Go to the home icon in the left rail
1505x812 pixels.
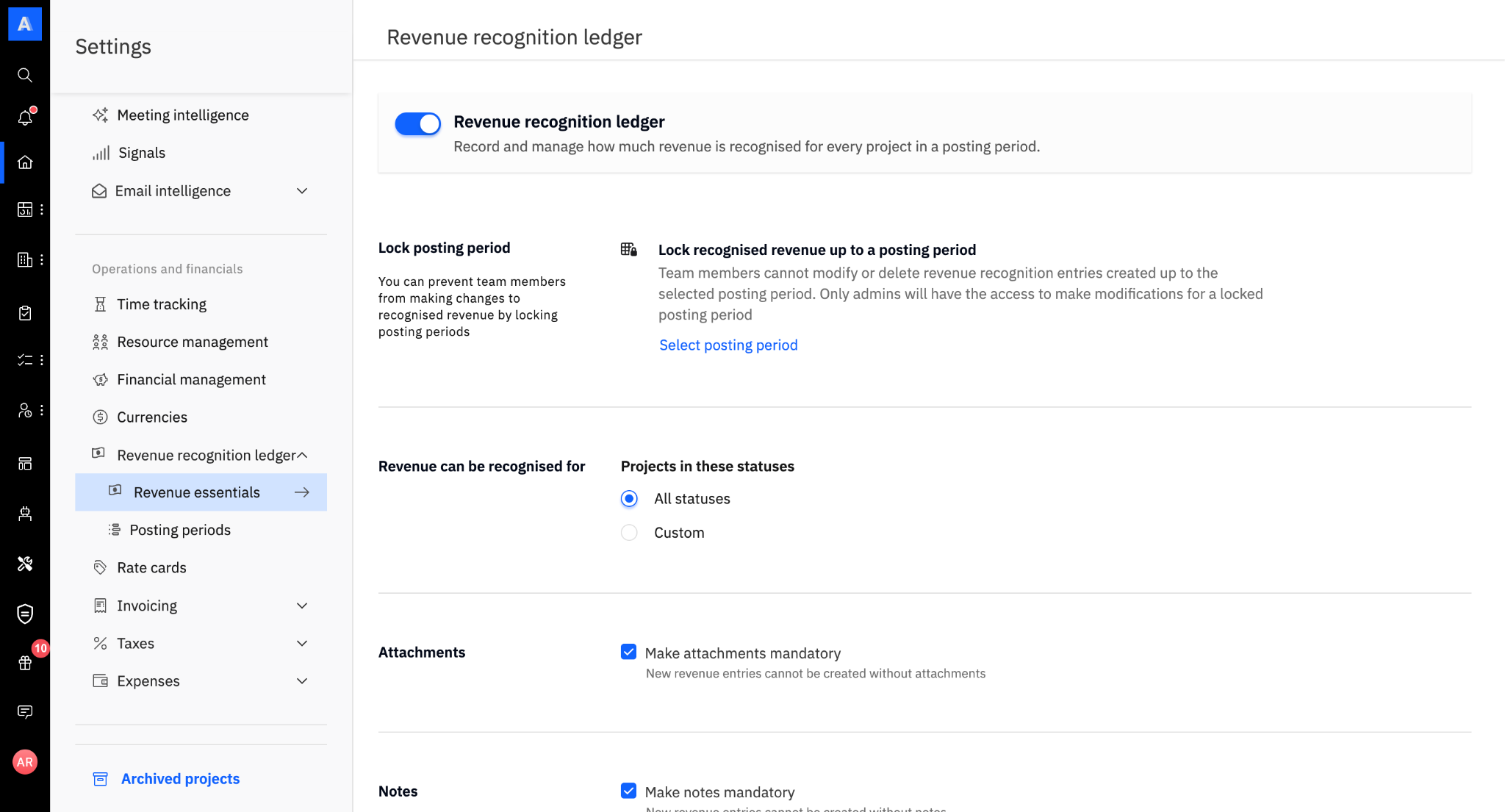(x=25, y=162)
